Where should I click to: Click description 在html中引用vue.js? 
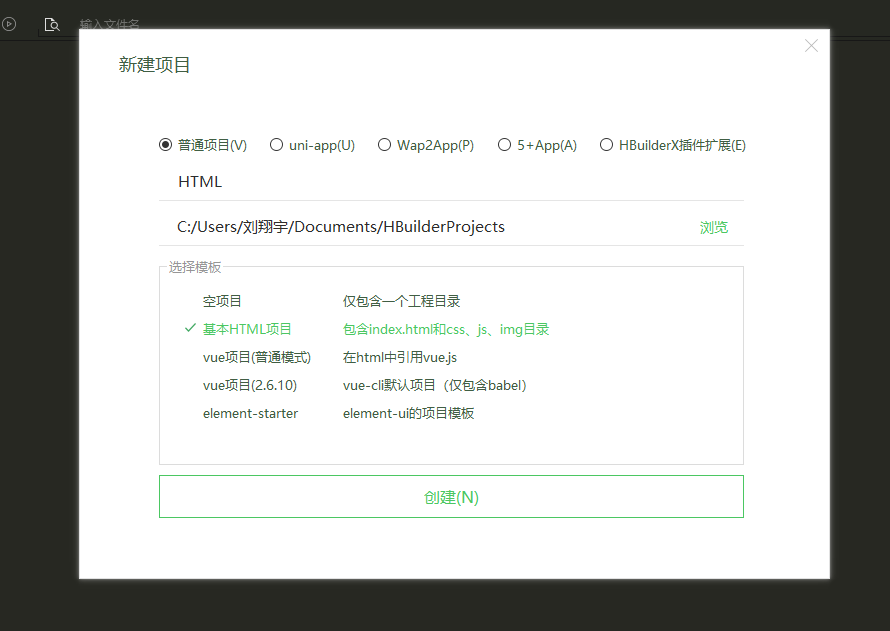pyautogui.click(x=400, y=357)
